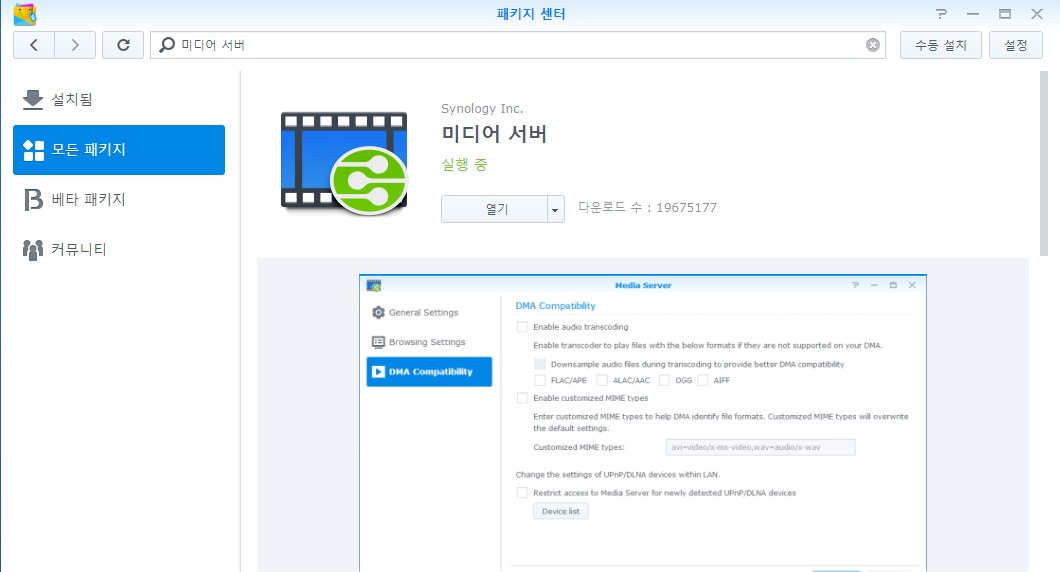1060x572 pixels.
Task: Toggle Enable customized MIME types checkbox
Action: [x=522, y=398]
